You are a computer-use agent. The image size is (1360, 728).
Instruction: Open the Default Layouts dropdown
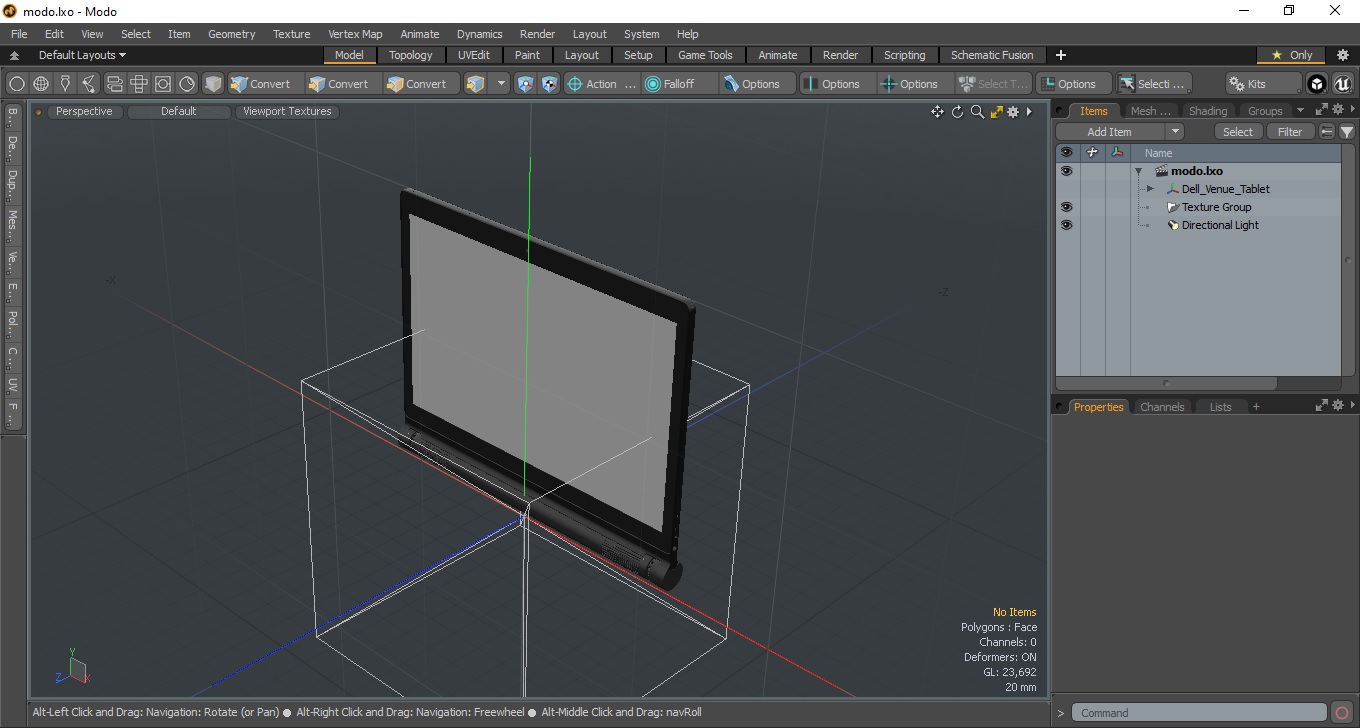tap(82, 55)
